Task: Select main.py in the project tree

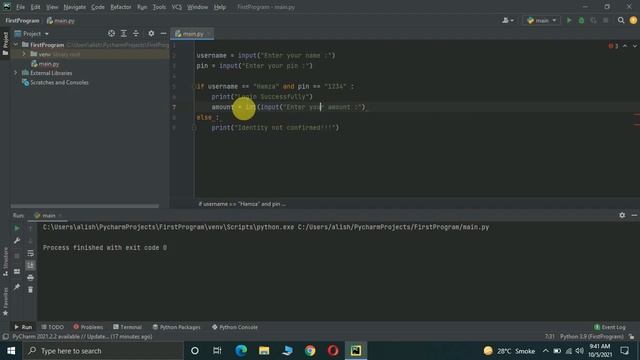Action: click(45, 64)
